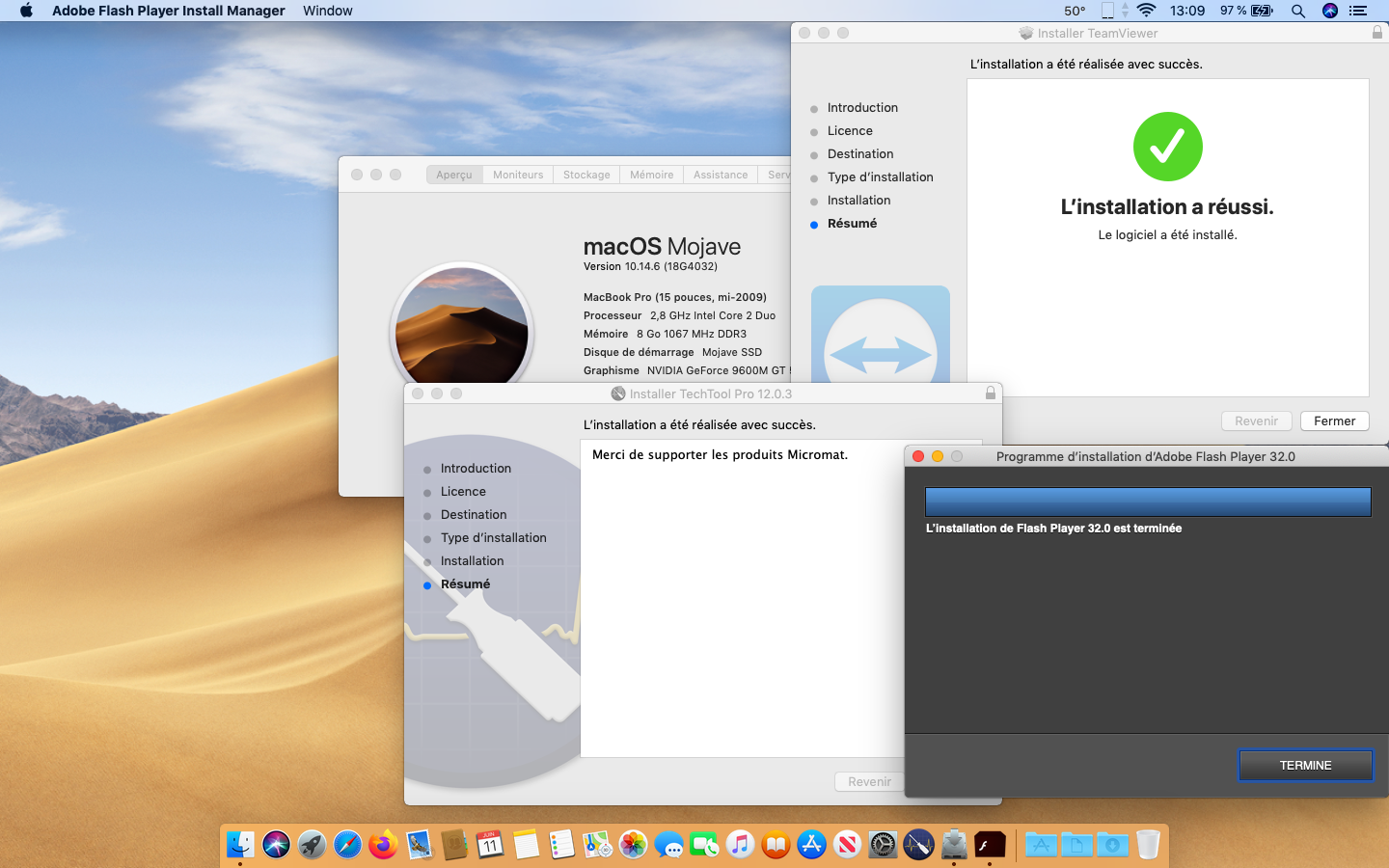1389x868 pixels.
Task: Open the Documents folder in dock
Action: (1076, 845)
